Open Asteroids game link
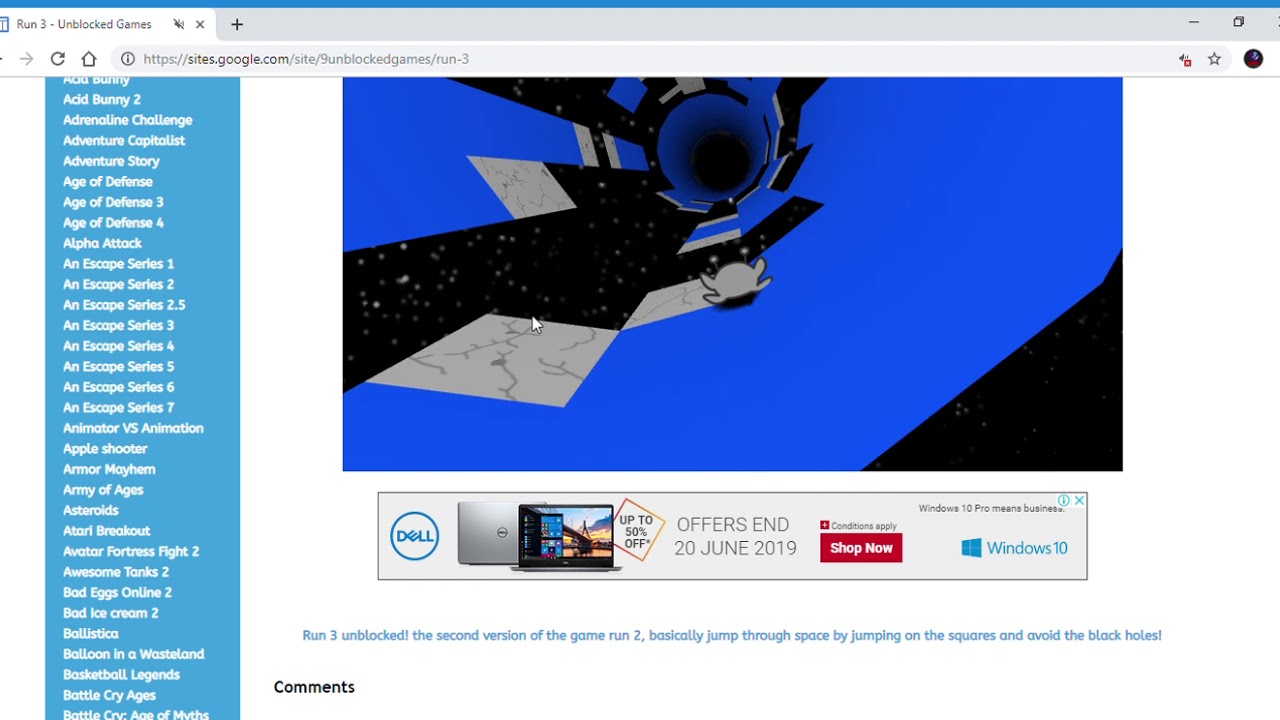1280x720 pixels. (x=91, y=510)
